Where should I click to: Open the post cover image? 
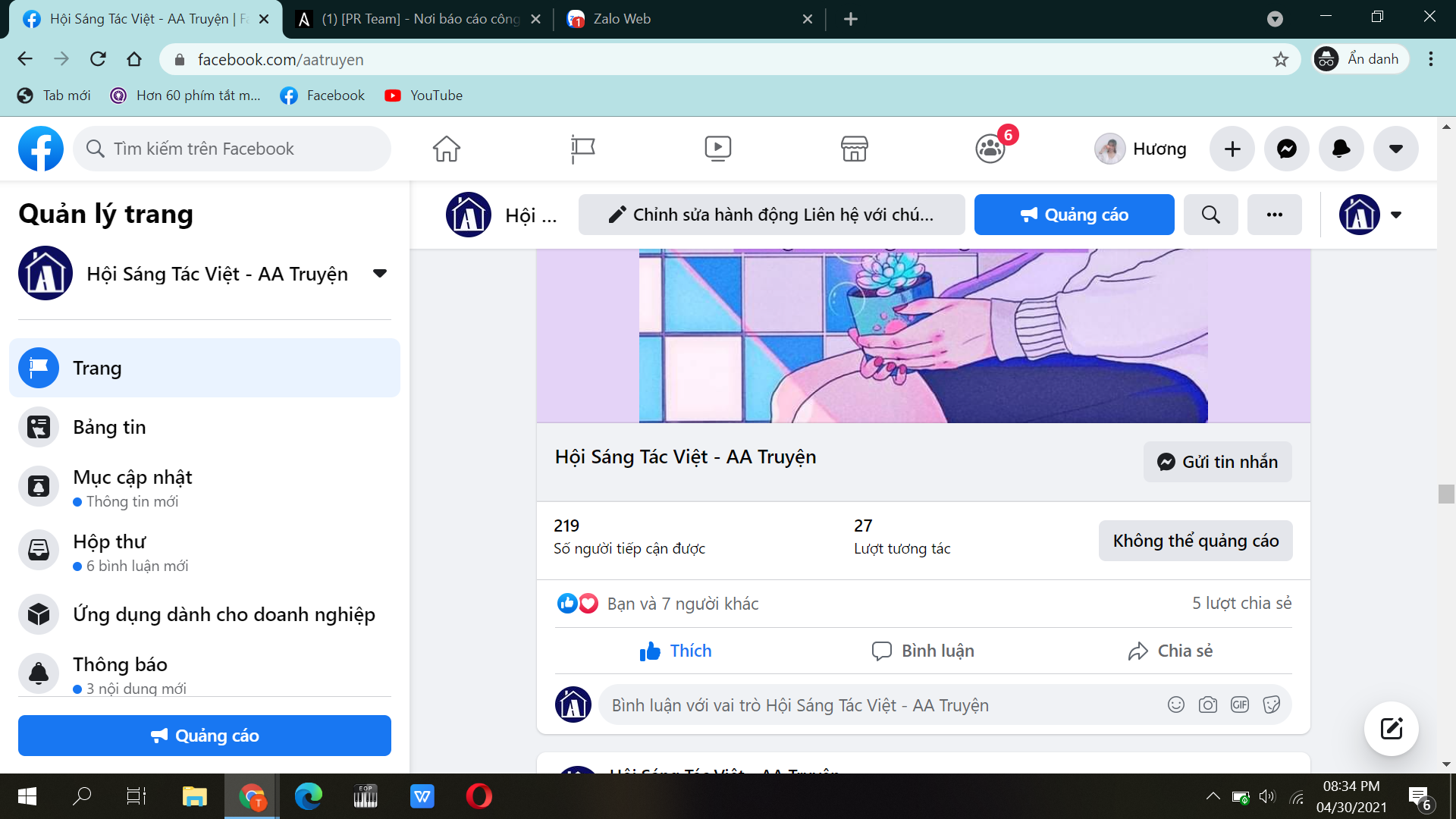click(x=923, y=336)
